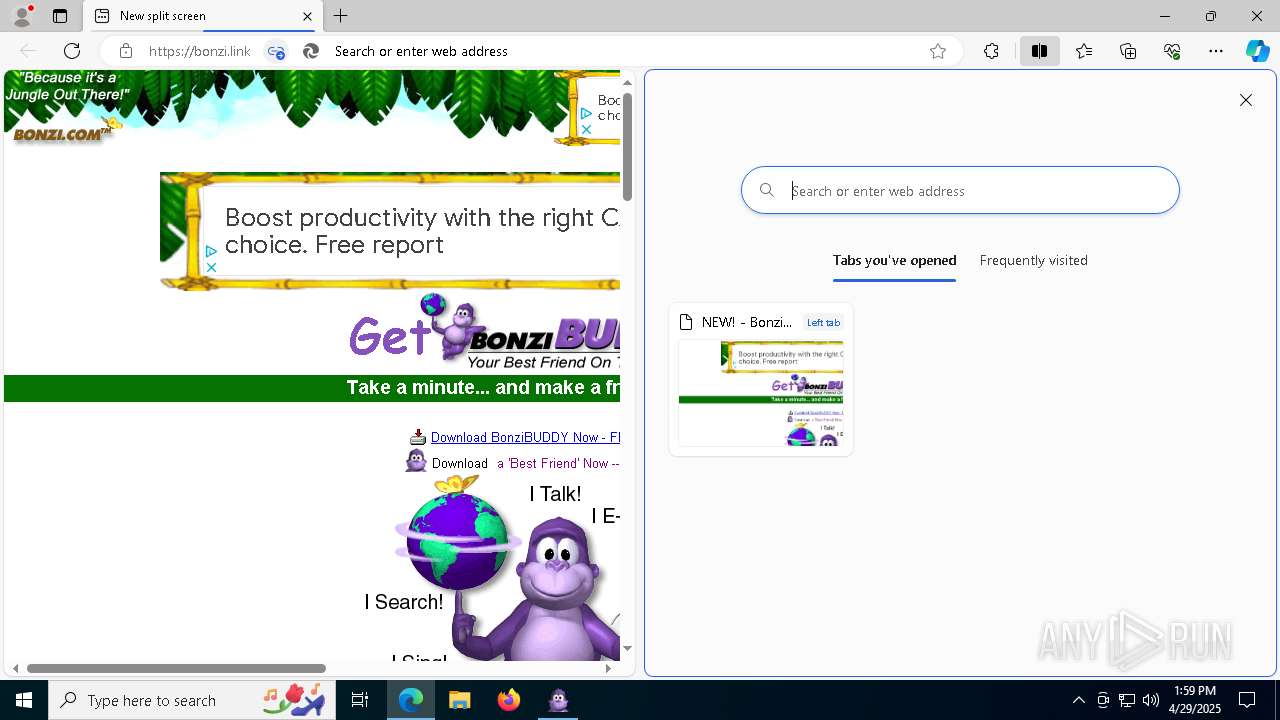Click the linked tabs icon in address bar
Viewport: 1280px width, 720px height.
(276, 51)
